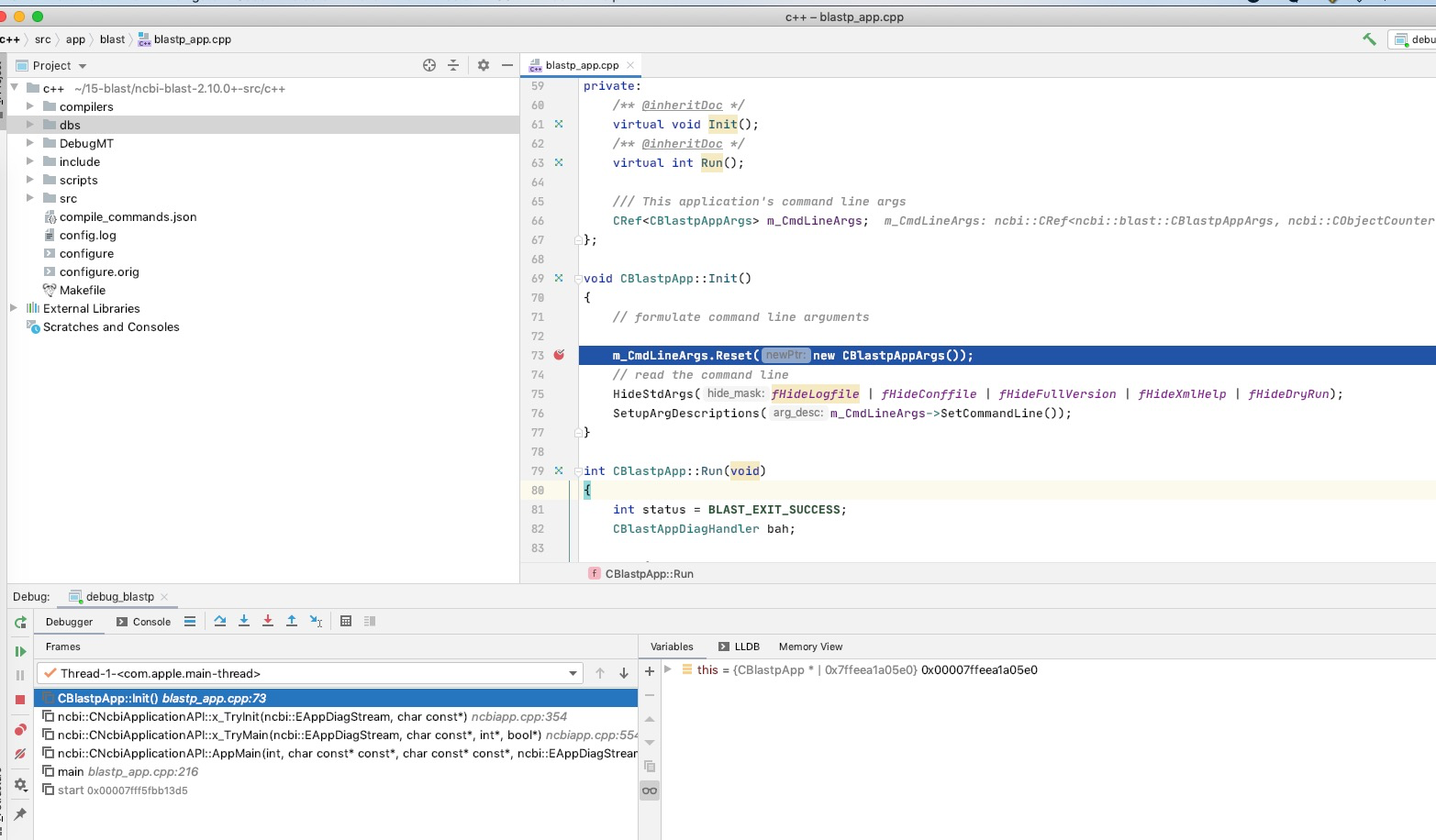Go to Init override marker on line 61
This screenshot has height=840, width=1436.
pyautogui.click(x=559, y=124)
